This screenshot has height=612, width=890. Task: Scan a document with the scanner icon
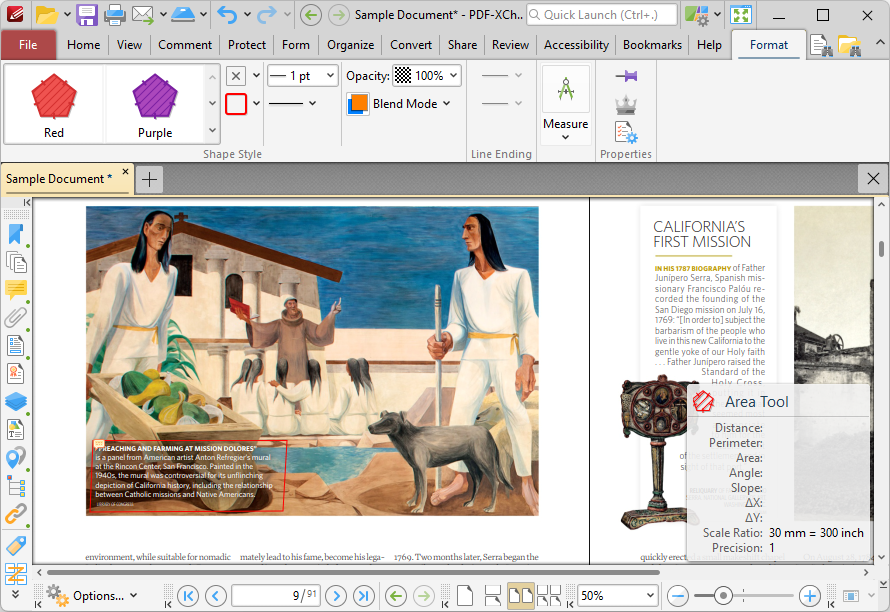(x=183, y=15)
